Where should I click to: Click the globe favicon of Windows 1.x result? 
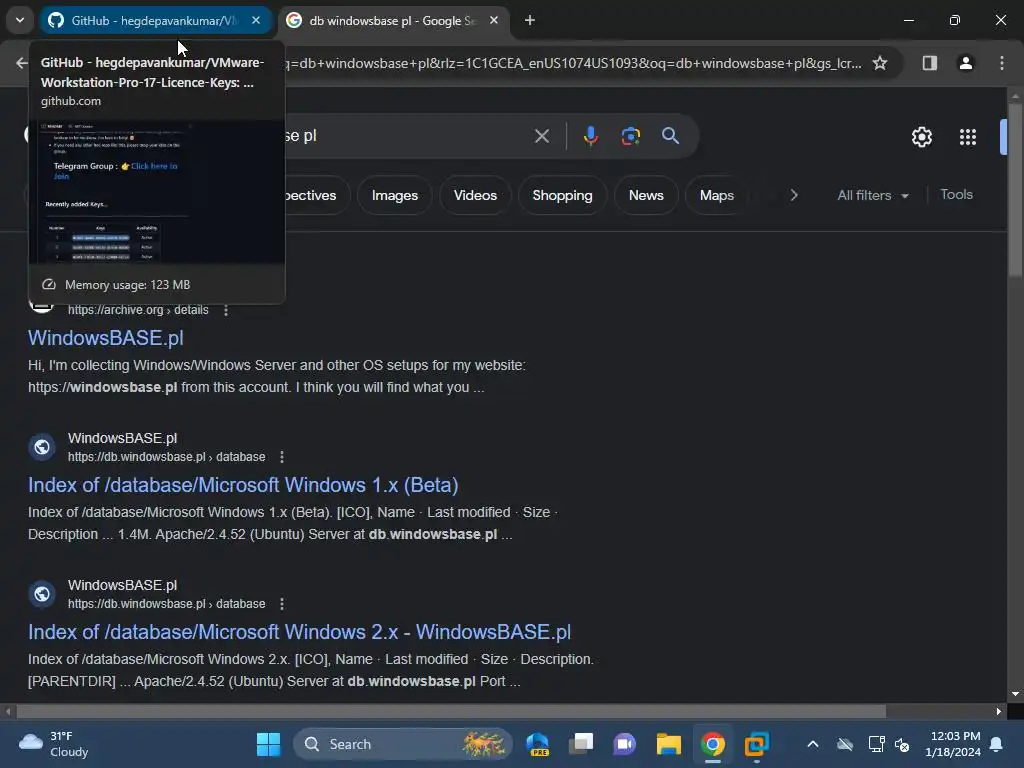click(x=42, y=447)
